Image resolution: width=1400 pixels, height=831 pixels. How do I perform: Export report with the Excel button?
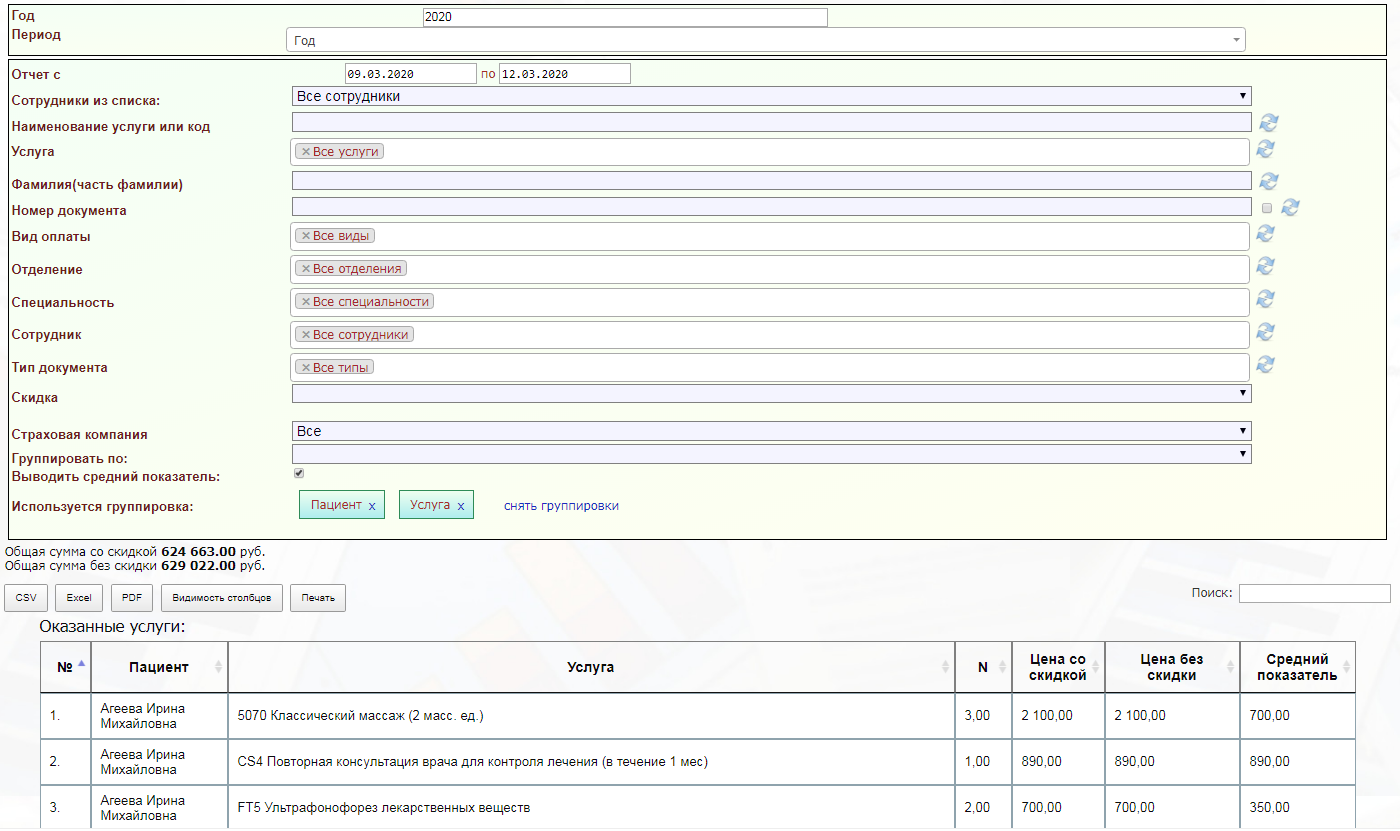tap(79, 598)
